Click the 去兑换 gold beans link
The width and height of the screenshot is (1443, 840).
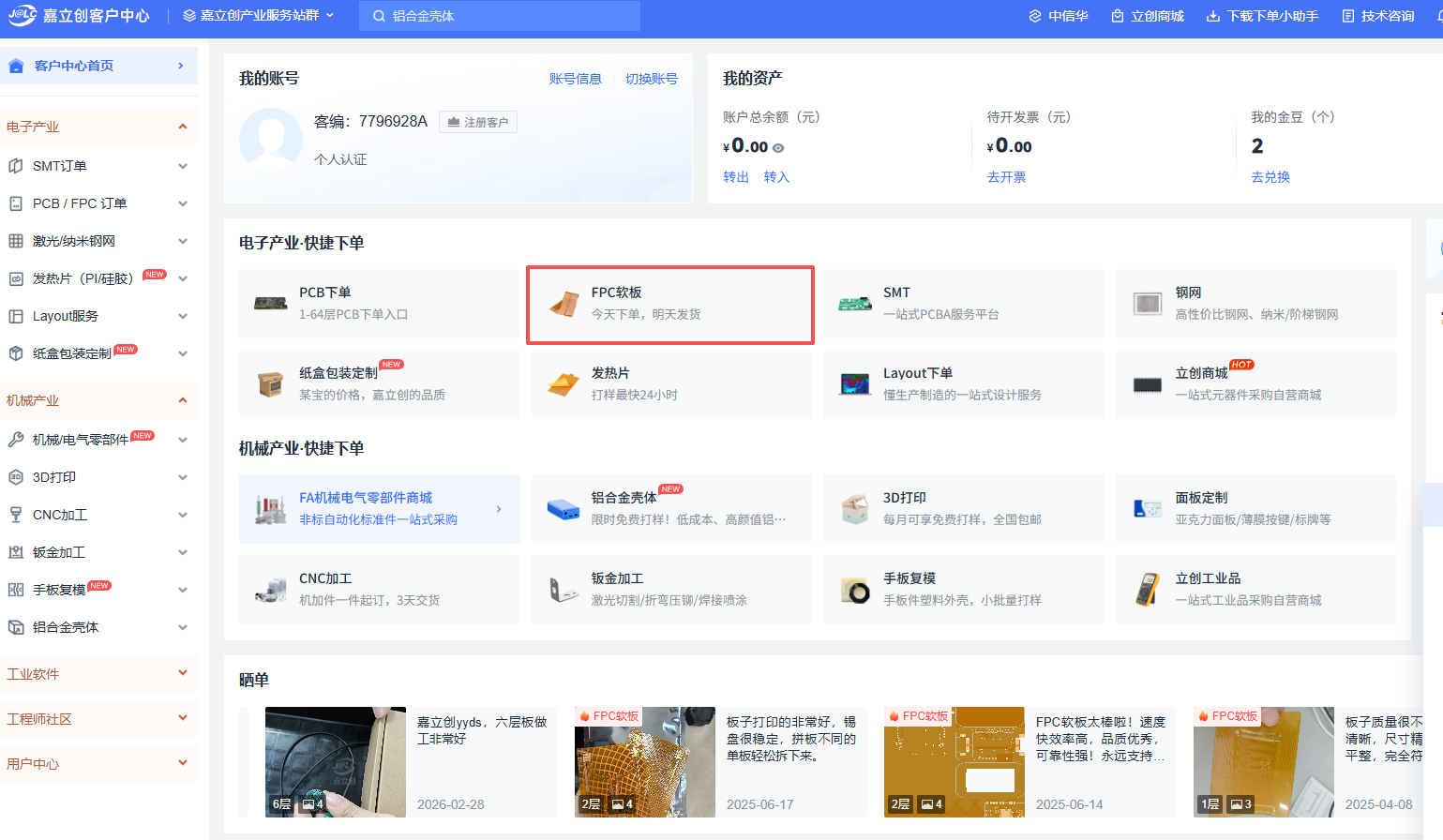coord(1270,177)
